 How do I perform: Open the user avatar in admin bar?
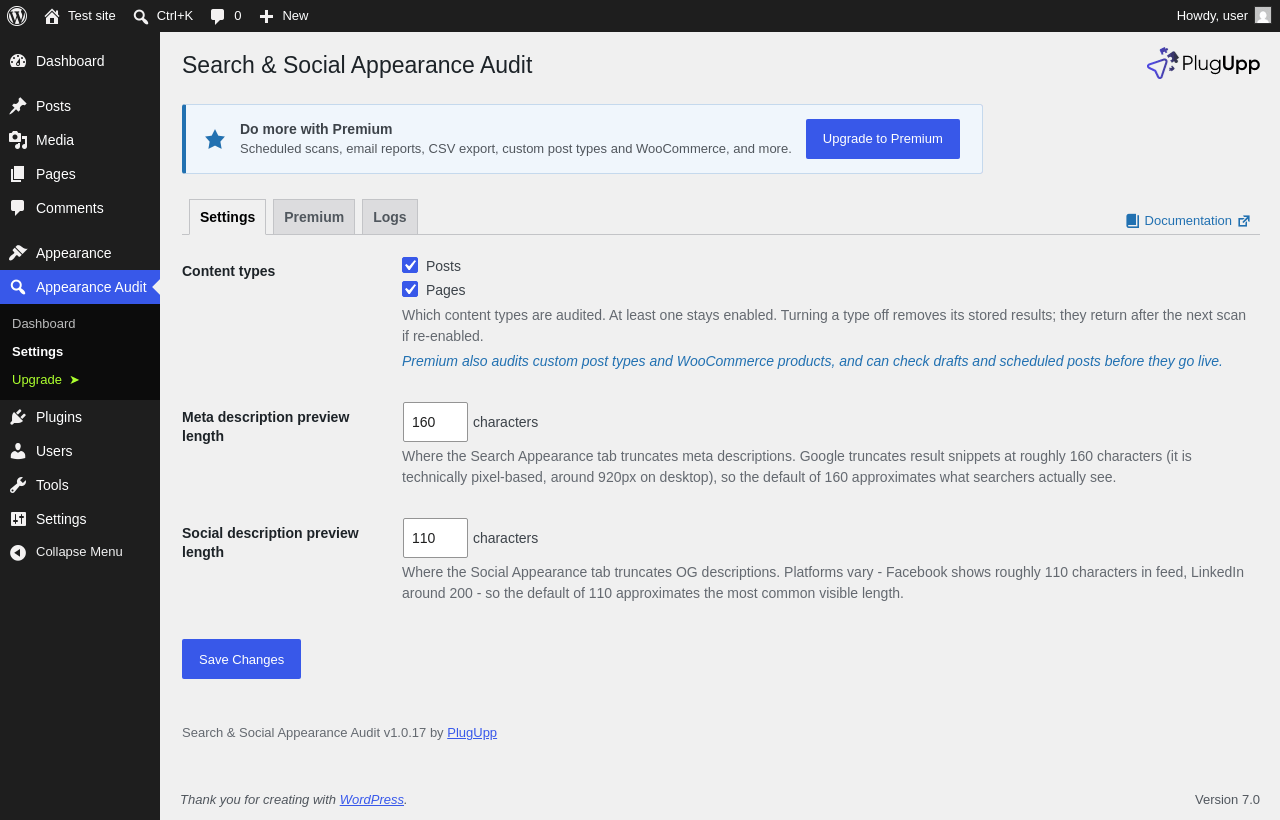(x=1263, y=15)
